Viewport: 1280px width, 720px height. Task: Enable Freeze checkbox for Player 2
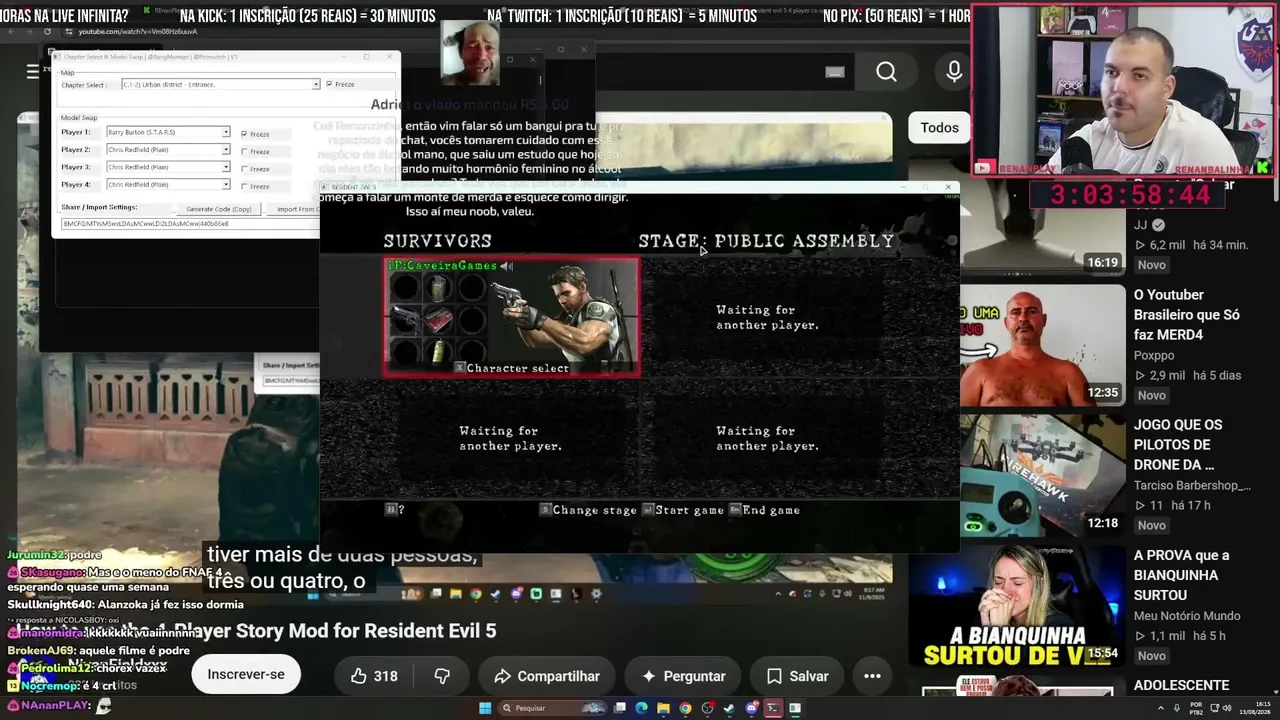(x=244, y=151)
